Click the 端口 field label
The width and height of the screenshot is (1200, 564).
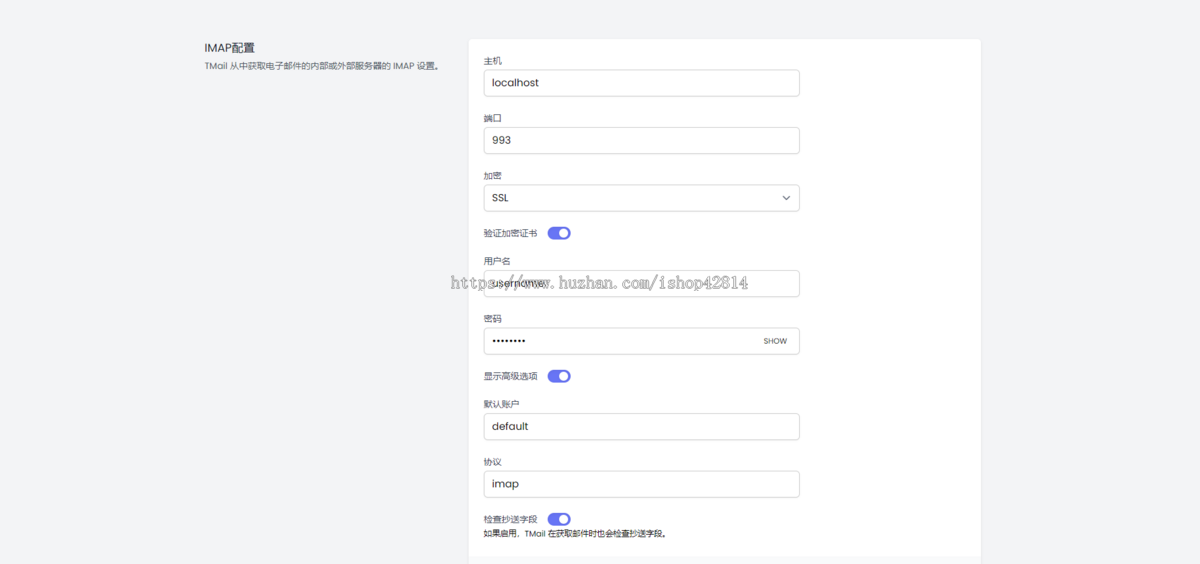click(493, 118)
